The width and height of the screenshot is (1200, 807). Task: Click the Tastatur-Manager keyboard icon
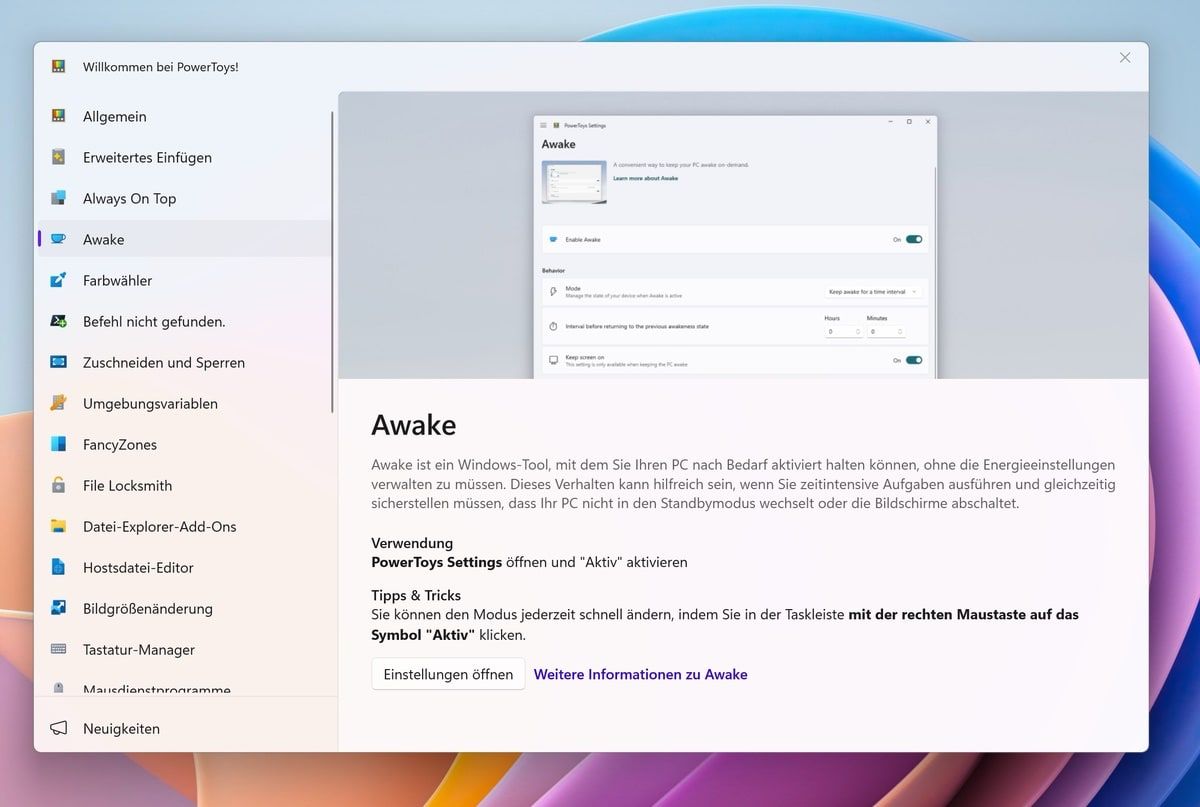tap(59, 649)
